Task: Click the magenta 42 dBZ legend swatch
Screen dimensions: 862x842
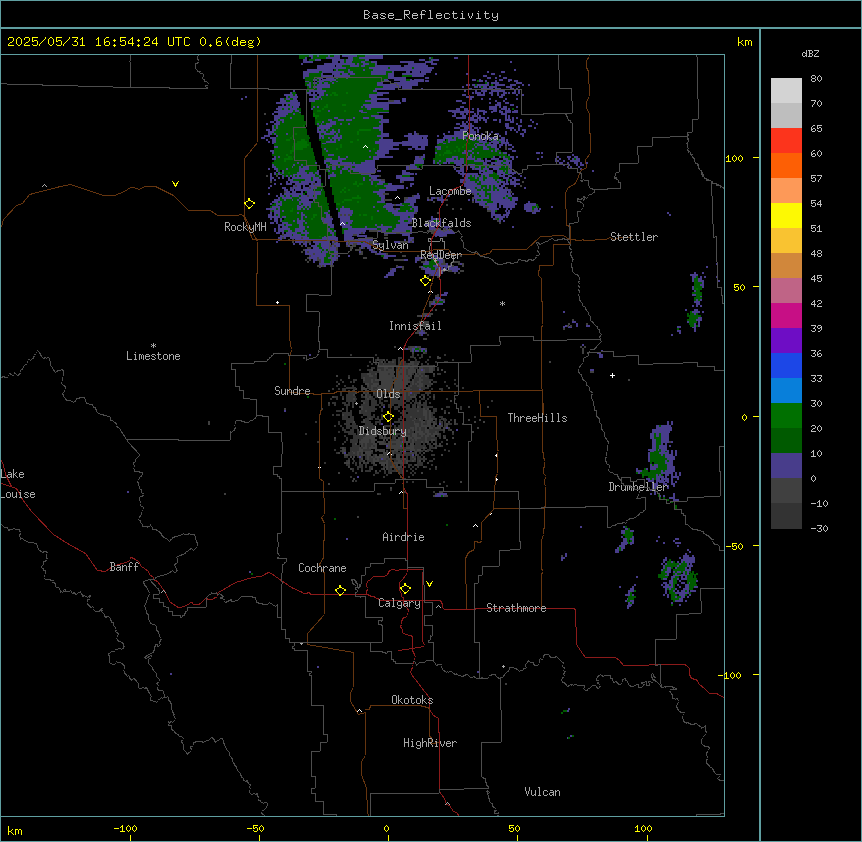Action: pyautogui.click(x=786, y=315)
